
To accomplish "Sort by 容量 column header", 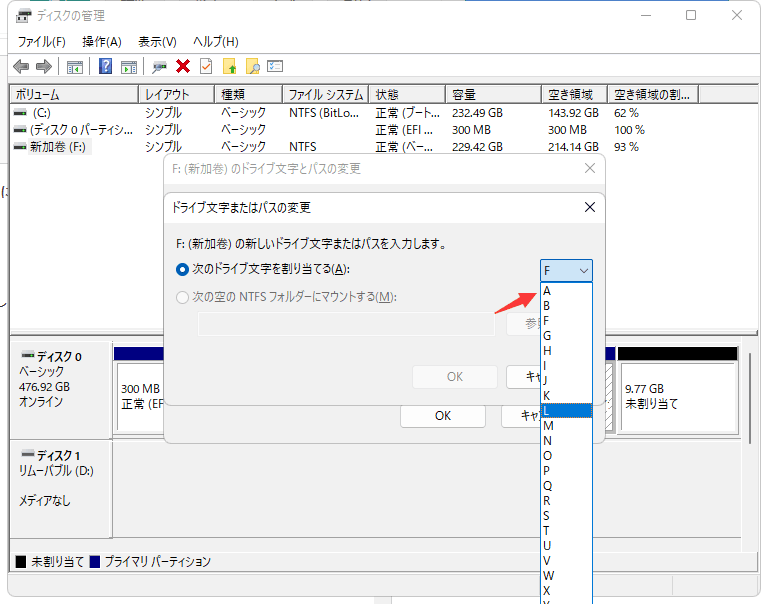I will tap(493, 95).
